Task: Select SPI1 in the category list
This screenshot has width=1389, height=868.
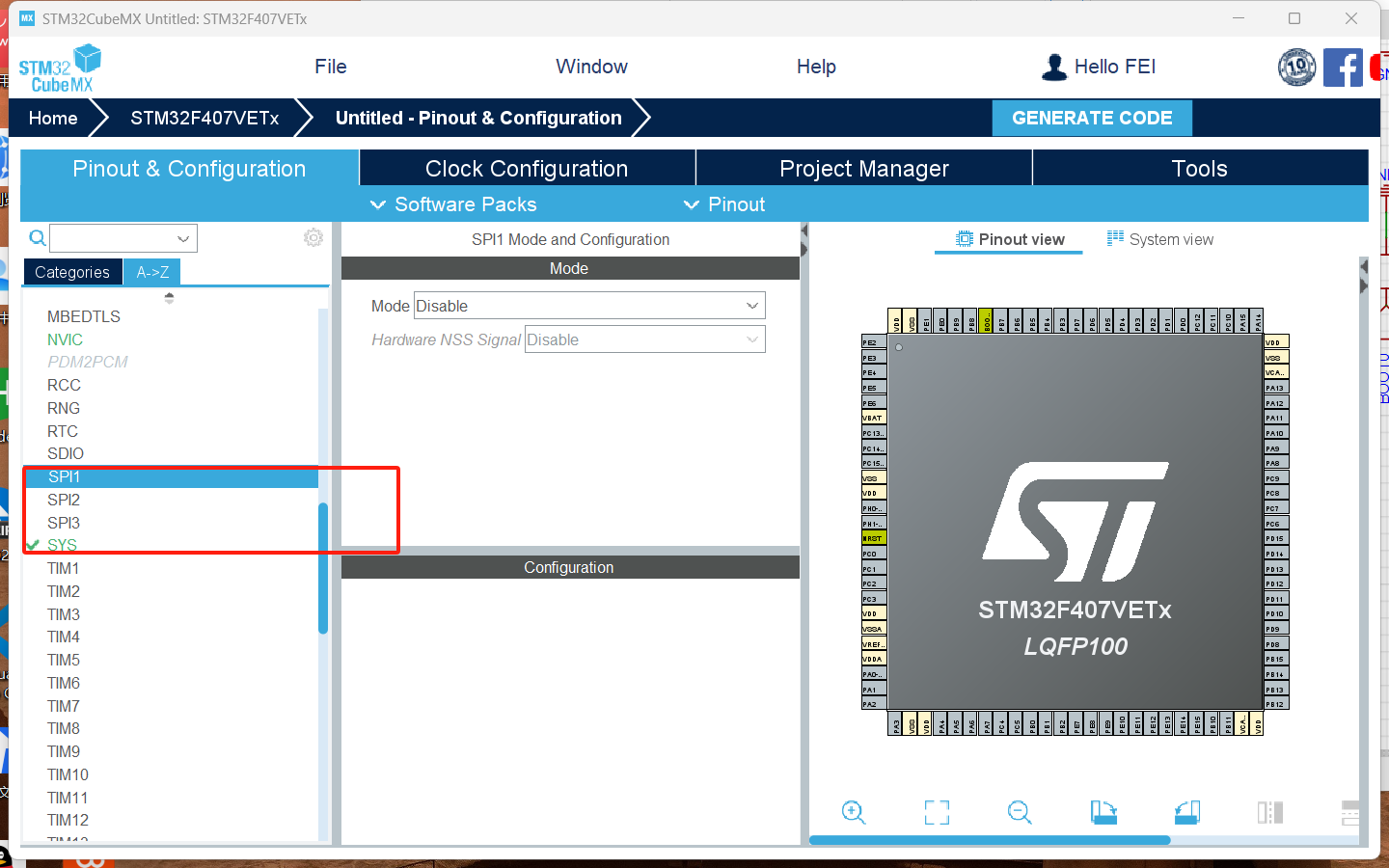Action: pos(171,476)
